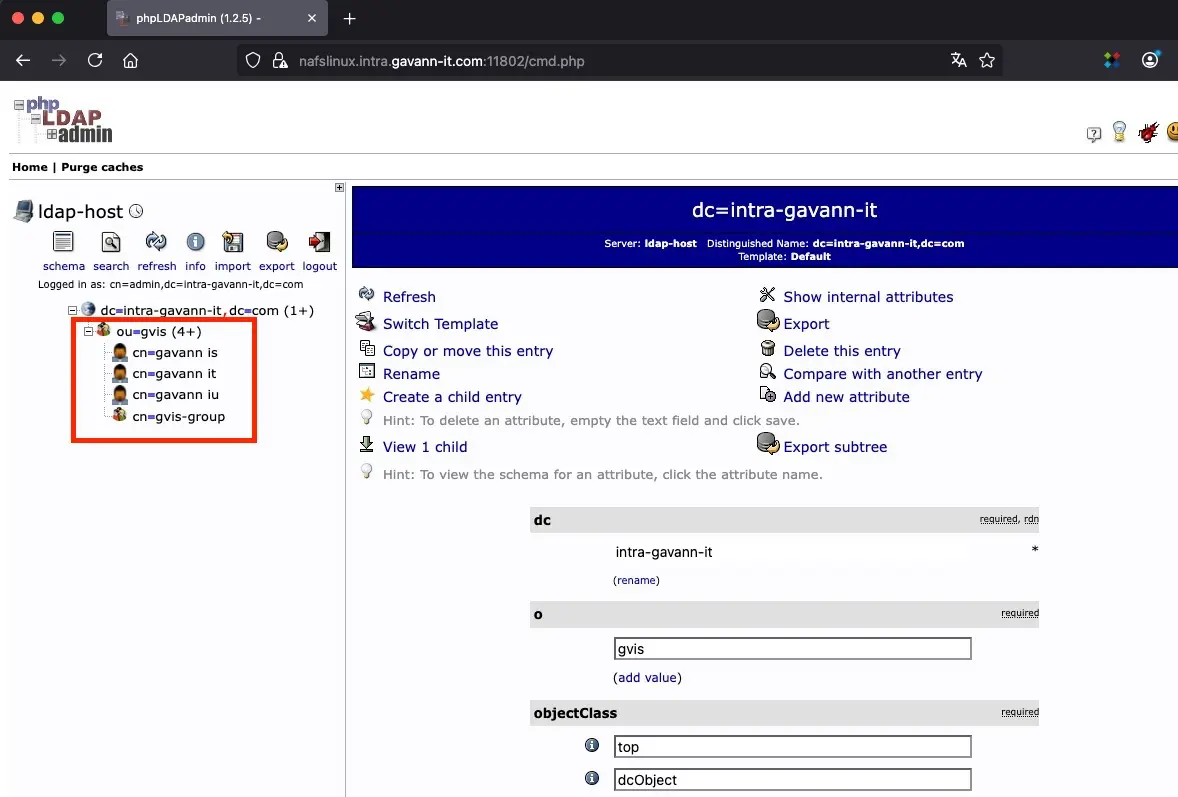Click the Delete this entry link
The width and height of the screenshot is (1178, 797).
click(x=841, y=351)
